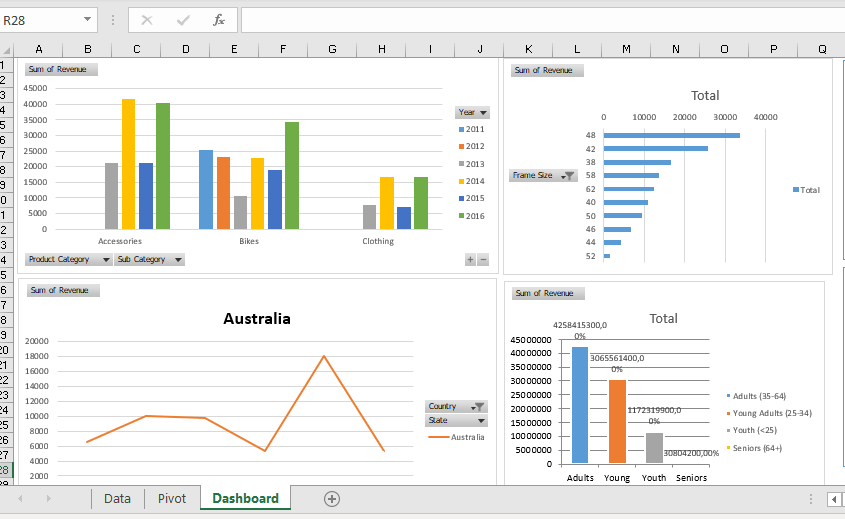The width and height of the screenshot is (845, 519).
Task: Click inside the formula bar input
Action: [540, 20]
